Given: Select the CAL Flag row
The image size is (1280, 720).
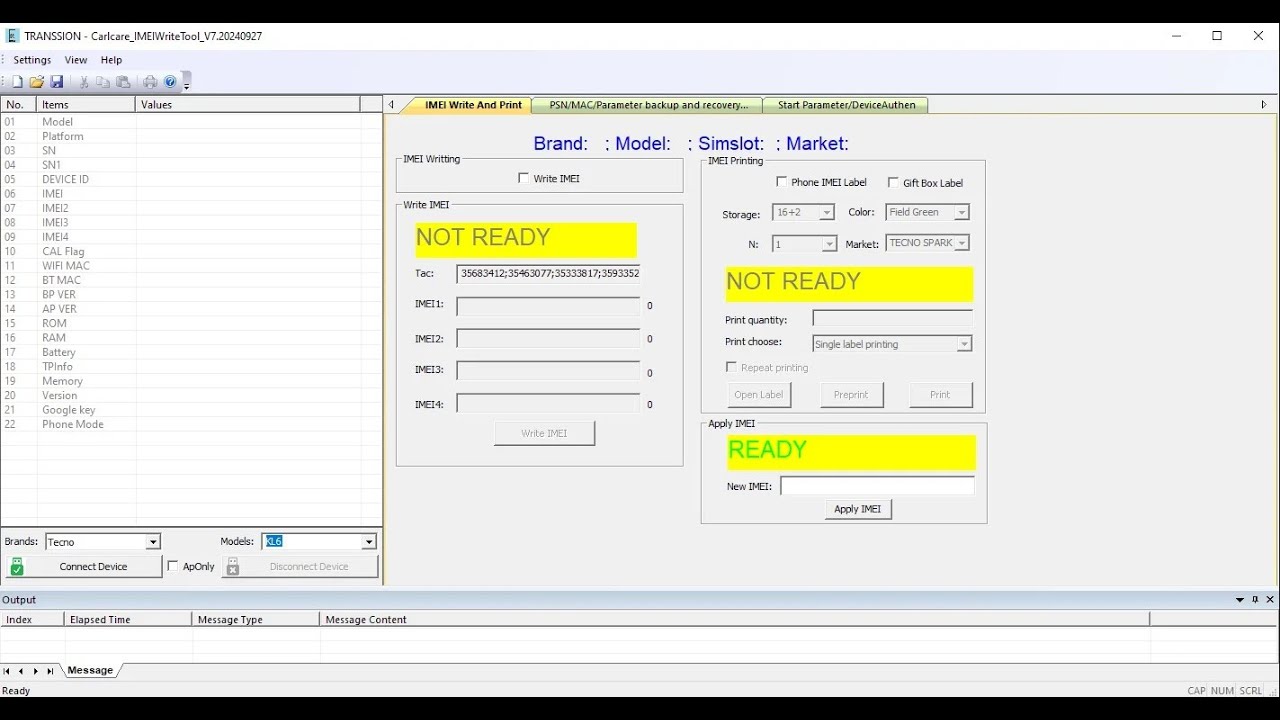Looking at the screenshot, I should point(190,251).
